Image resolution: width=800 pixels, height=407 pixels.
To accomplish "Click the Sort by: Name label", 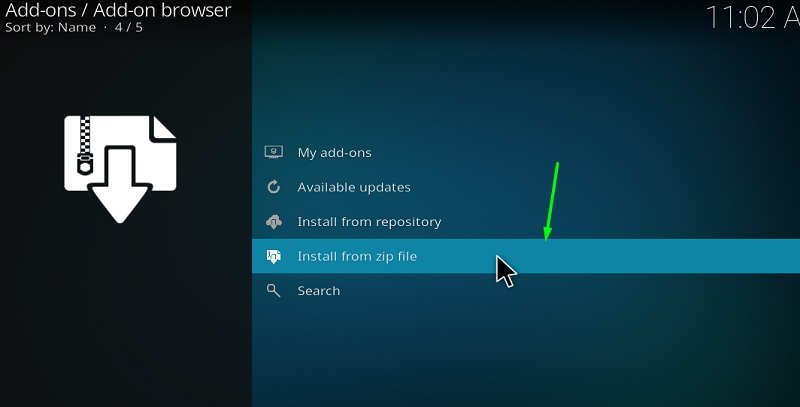I will [x=51, y=28].
